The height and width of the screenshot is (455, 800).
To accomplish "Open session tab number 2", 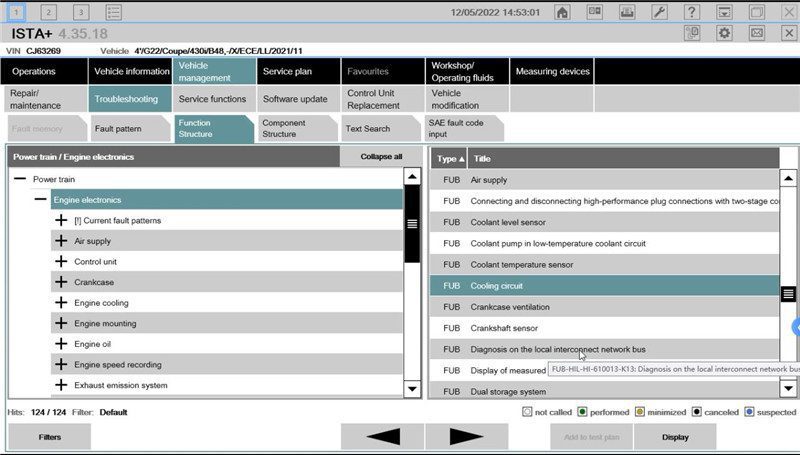I will click(48, 12).
